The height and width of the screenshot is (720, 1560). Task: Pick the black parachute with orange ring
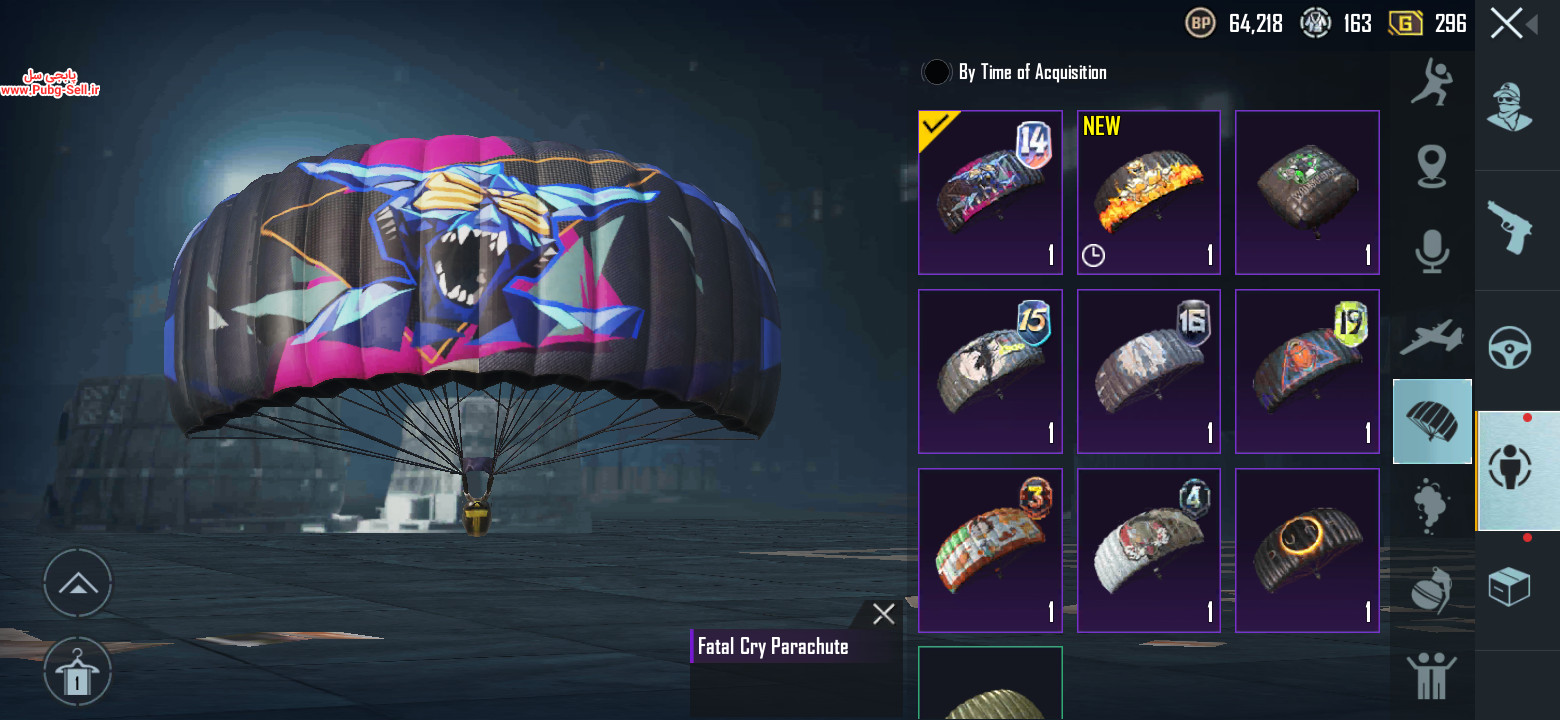(1307, 550)
